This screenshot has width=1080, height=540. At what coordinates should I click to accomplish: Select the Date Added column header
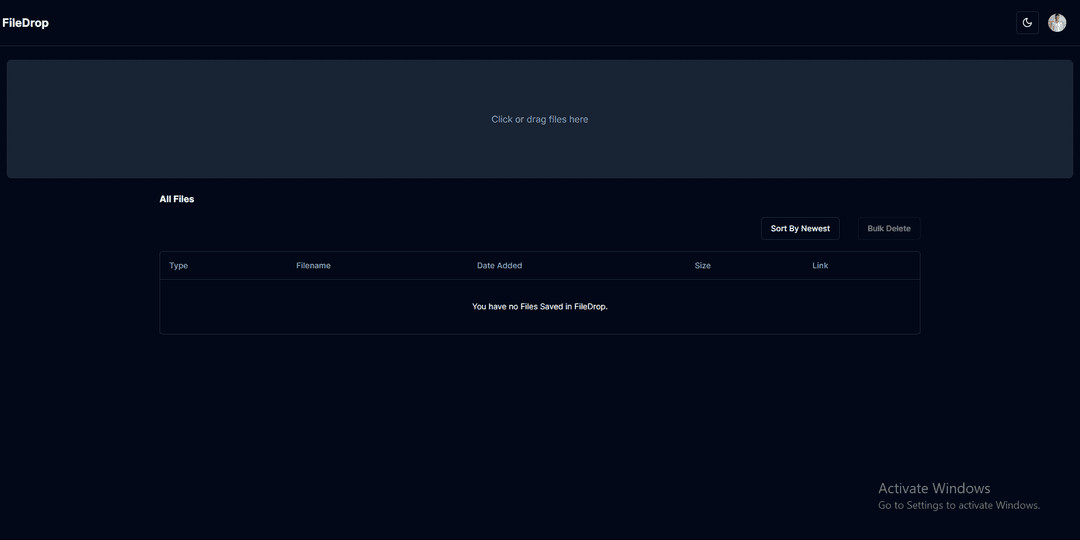(499, 266)
